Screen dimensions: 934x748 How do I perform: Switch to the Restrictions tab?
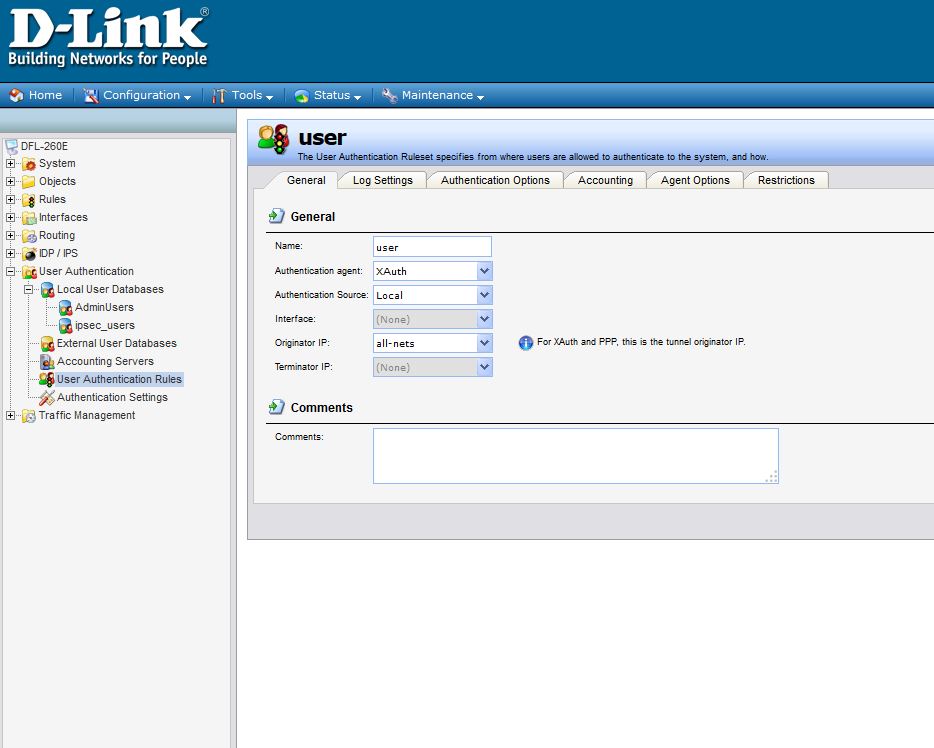pos(785,180)
